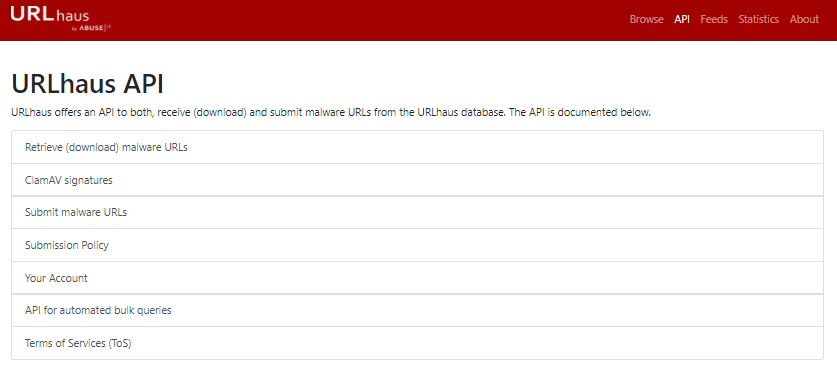Click the API description paragraph text
Screen dimensions: 837x382
pyautogui.click(x=331, y=113)
